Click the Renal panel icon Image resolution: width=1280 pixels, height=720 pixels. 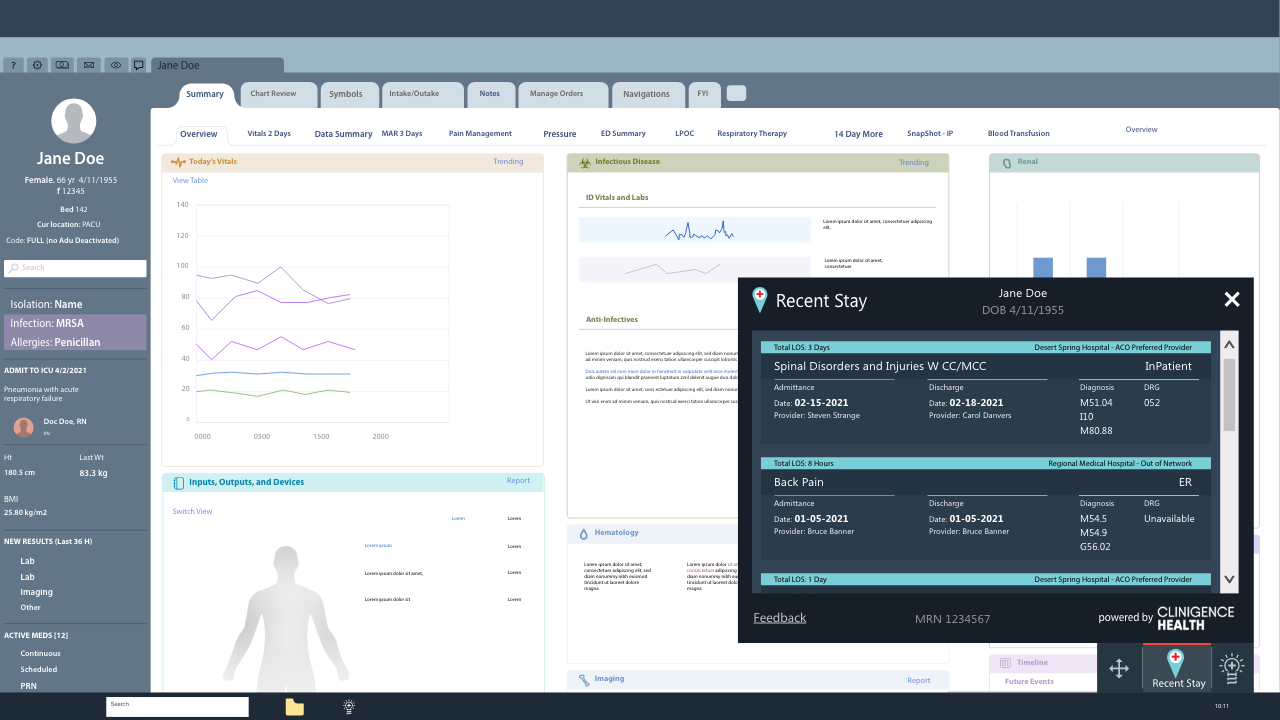(1007, 162)
